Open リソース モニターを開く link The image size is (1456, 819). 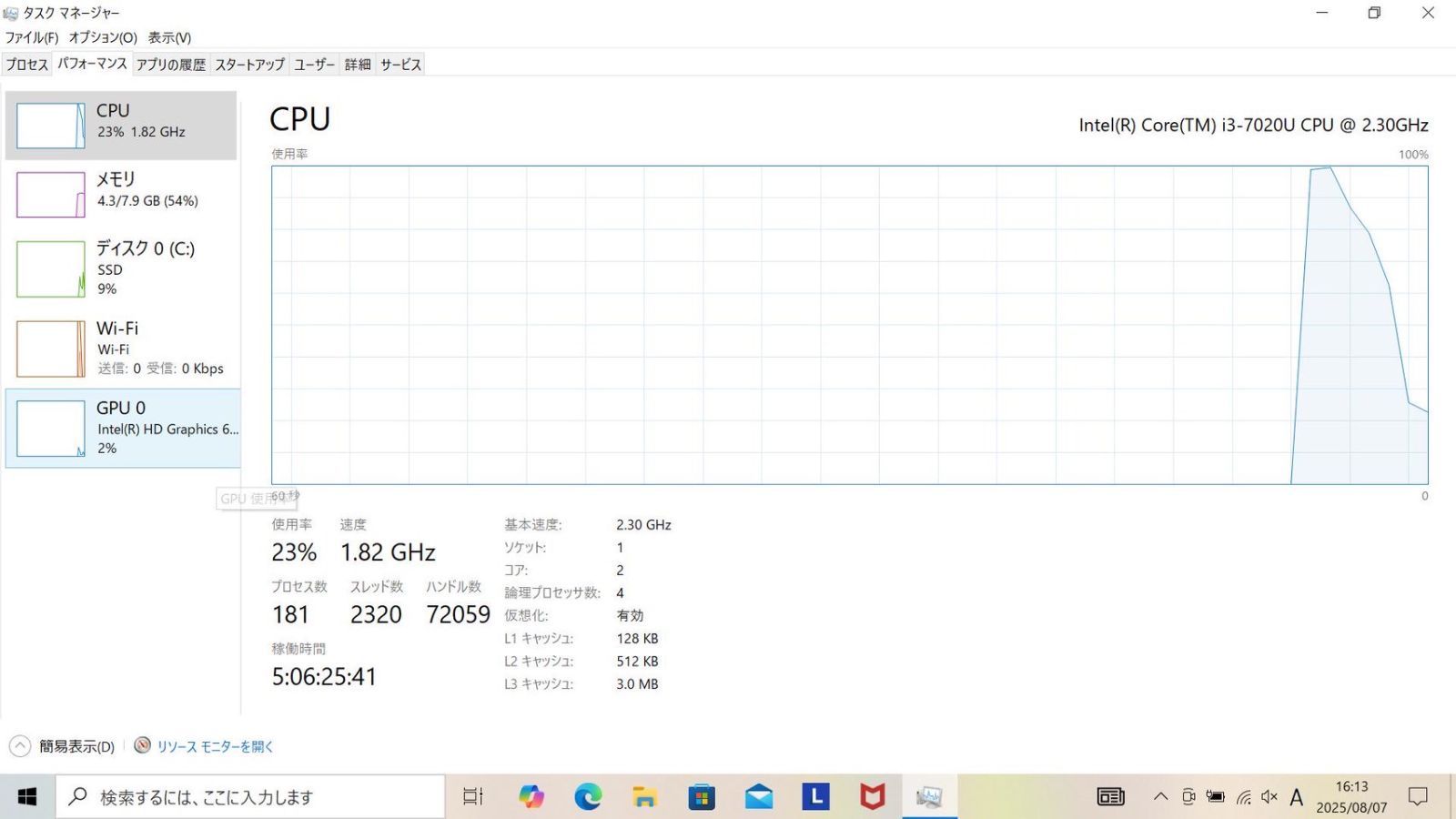coord(216,746)
